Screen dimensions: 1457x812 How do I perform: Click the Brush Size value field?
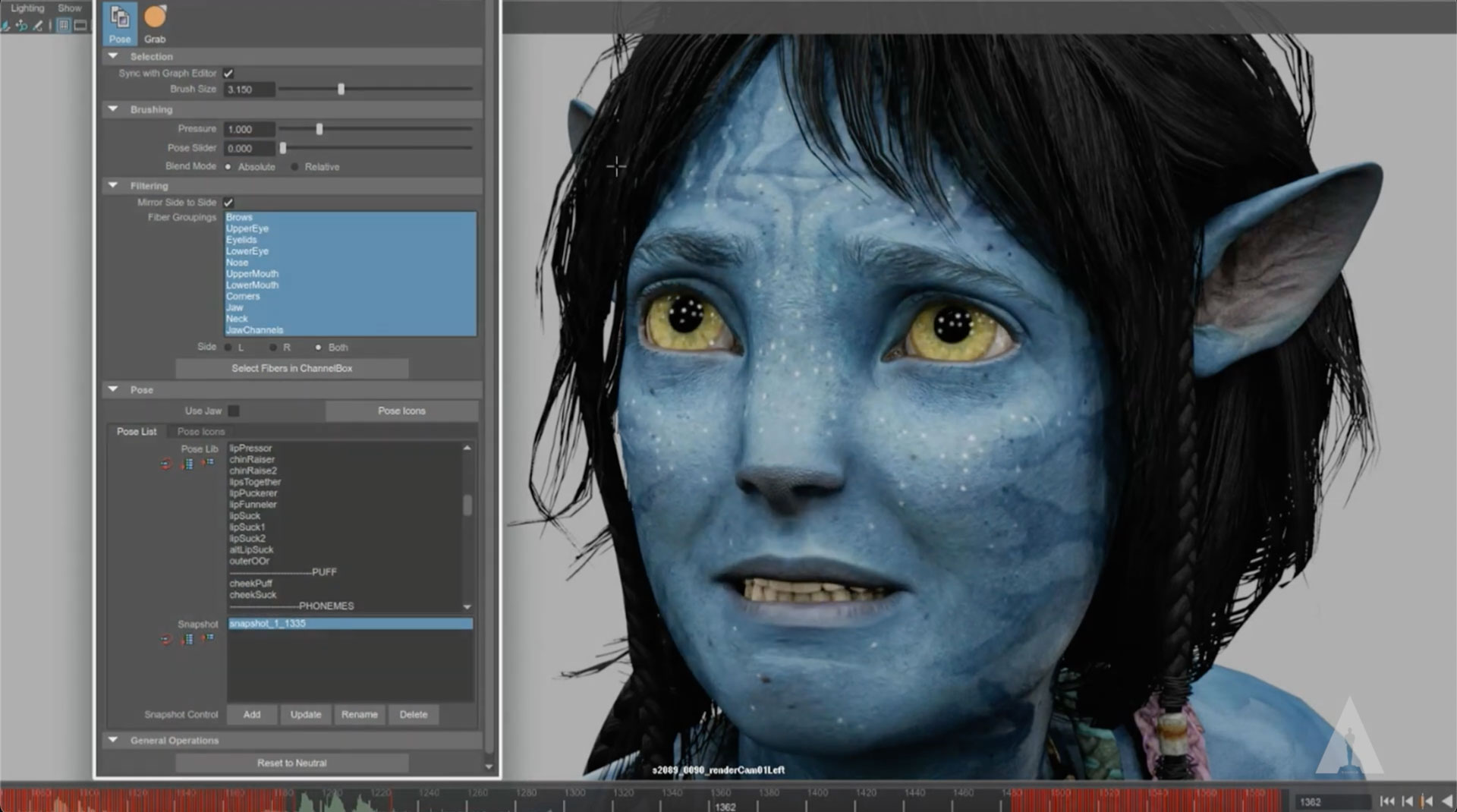tap(250, 90)
